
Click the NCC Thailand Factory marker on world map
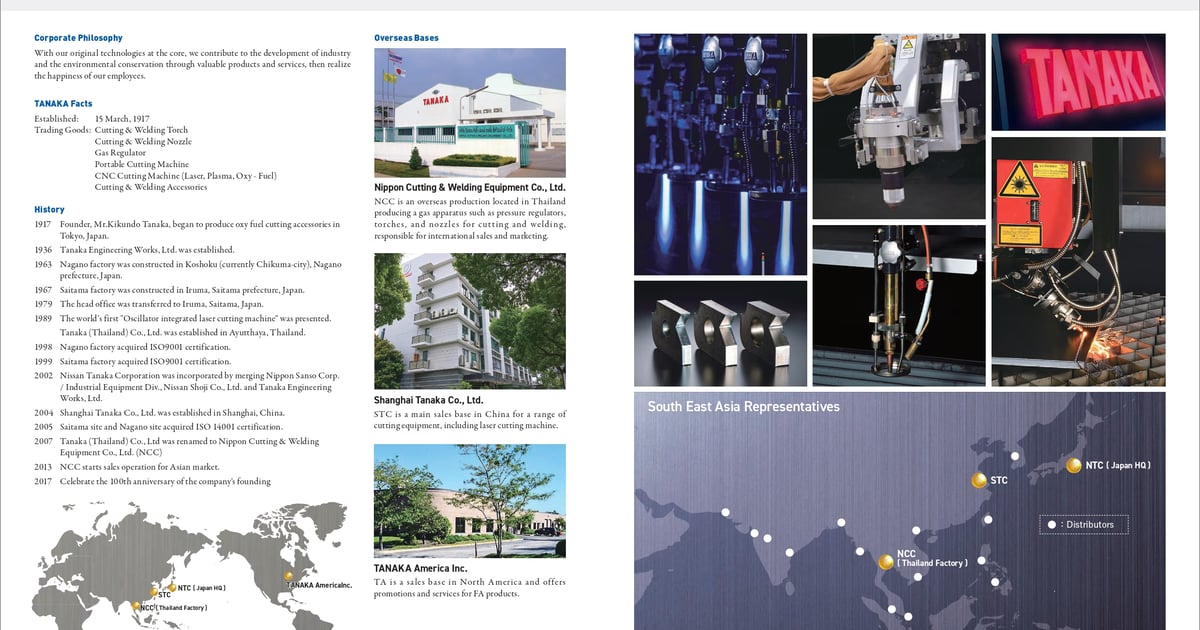[x=135, y=605]
